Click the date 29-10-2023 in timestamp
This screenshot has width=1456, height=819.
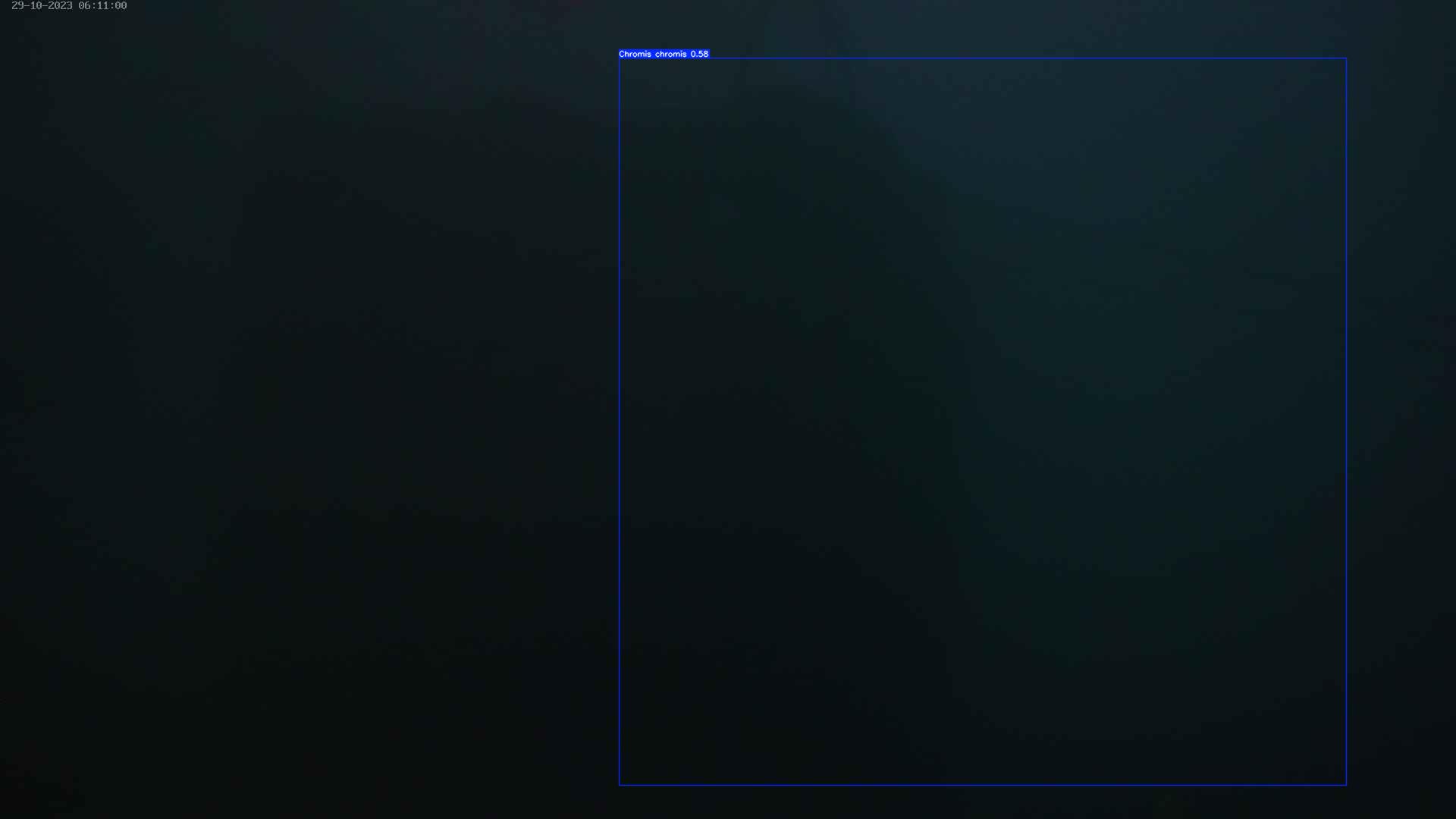(x=42, y=6)
